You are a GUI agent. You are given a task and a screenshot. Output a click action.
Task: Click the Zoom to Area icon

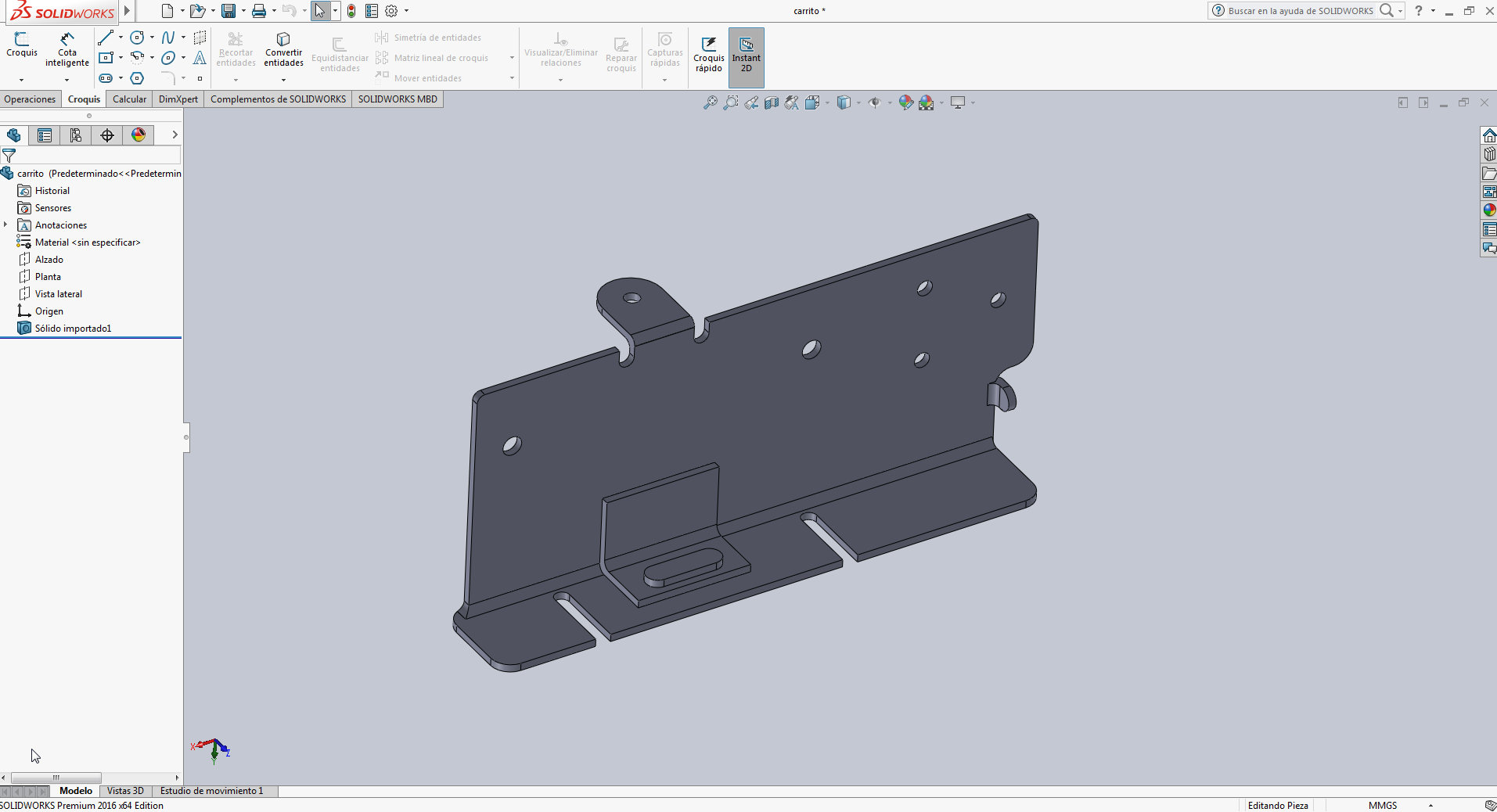click(x=730, y=102)
